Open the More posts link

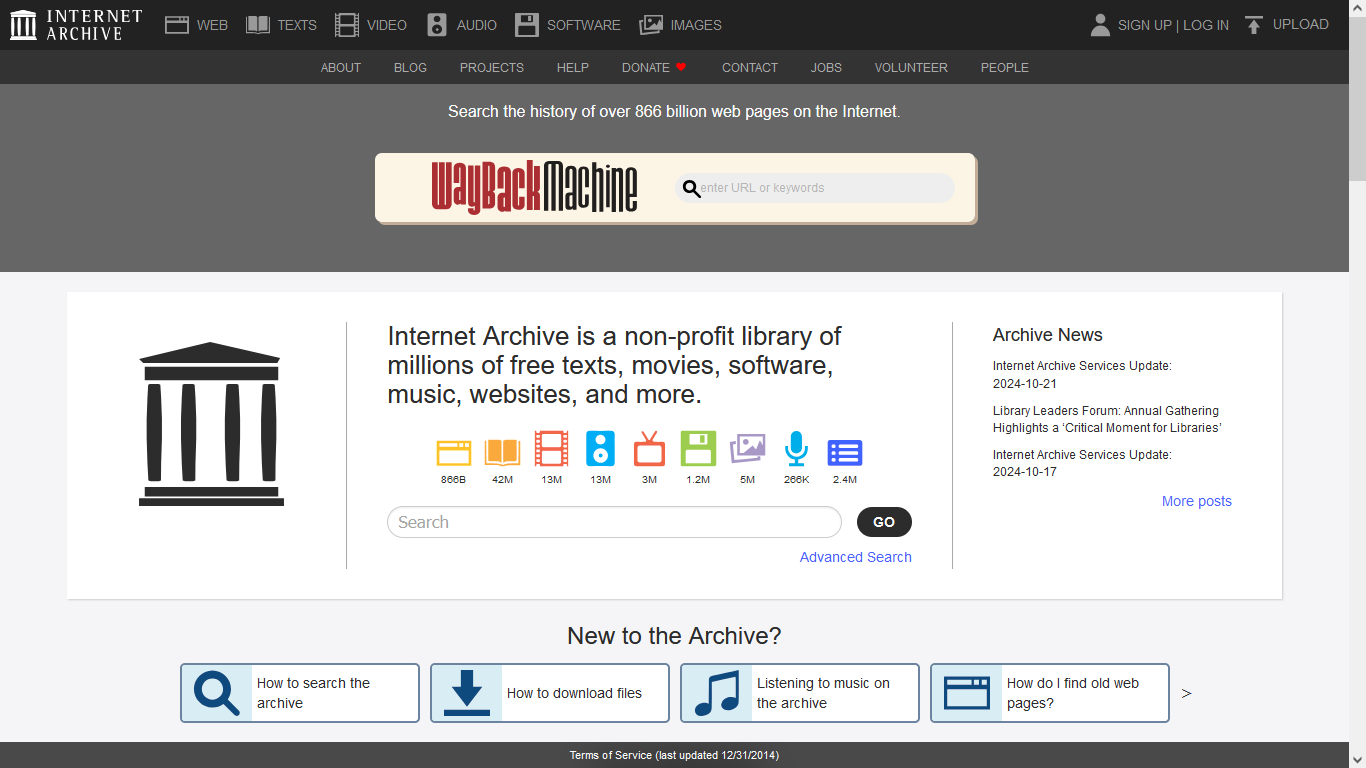pos(1197,501)
